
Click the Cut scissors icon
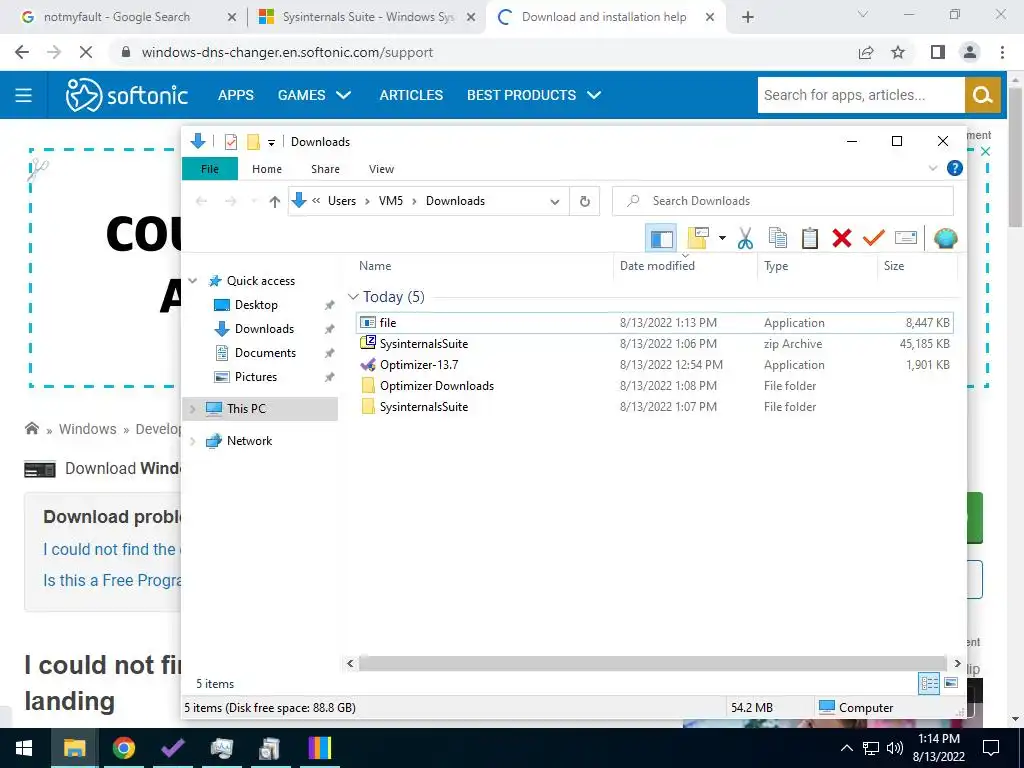(745, 238)
